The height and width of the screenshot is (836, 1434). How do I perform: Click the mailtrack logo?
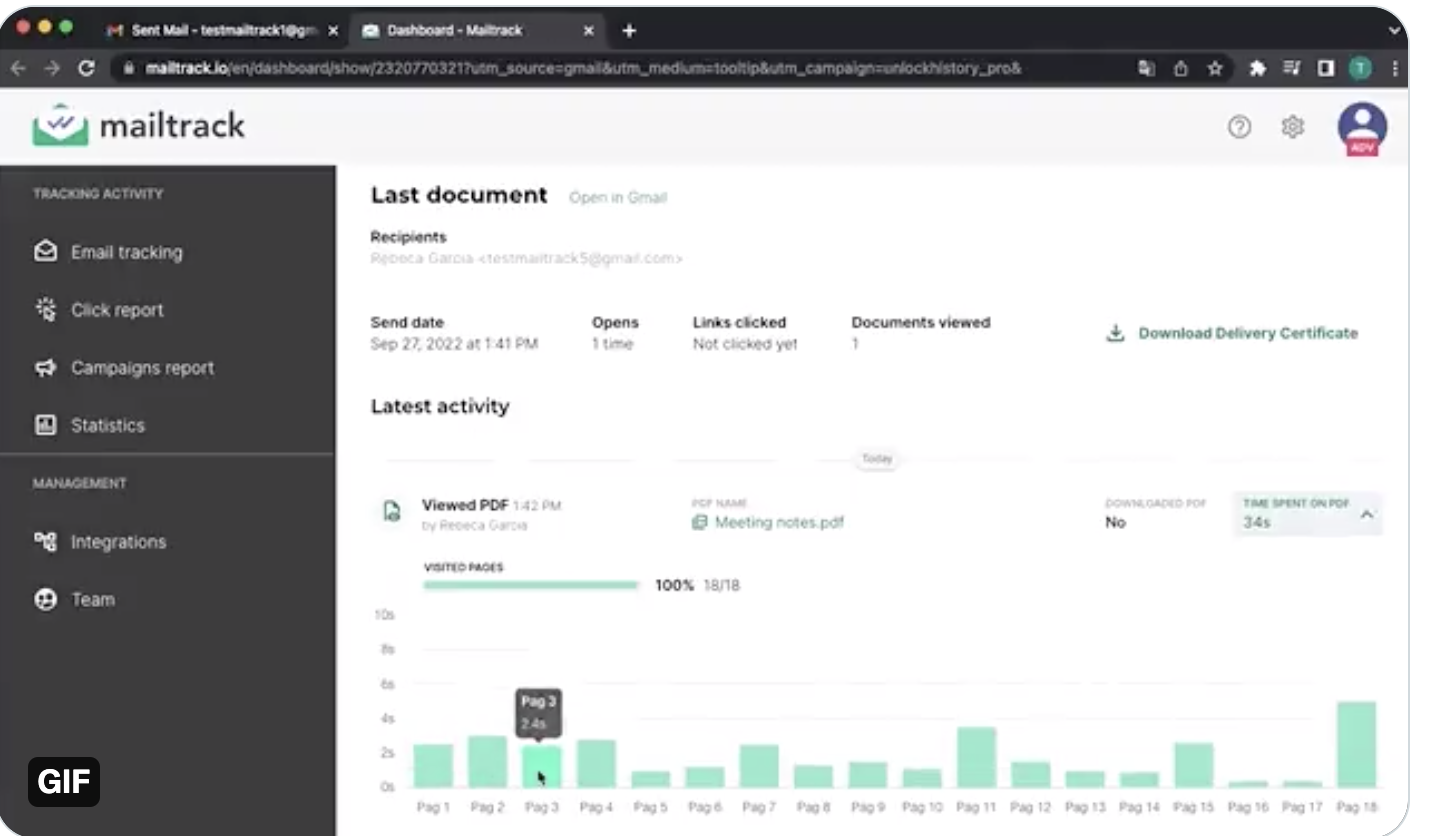click(138, 125)
